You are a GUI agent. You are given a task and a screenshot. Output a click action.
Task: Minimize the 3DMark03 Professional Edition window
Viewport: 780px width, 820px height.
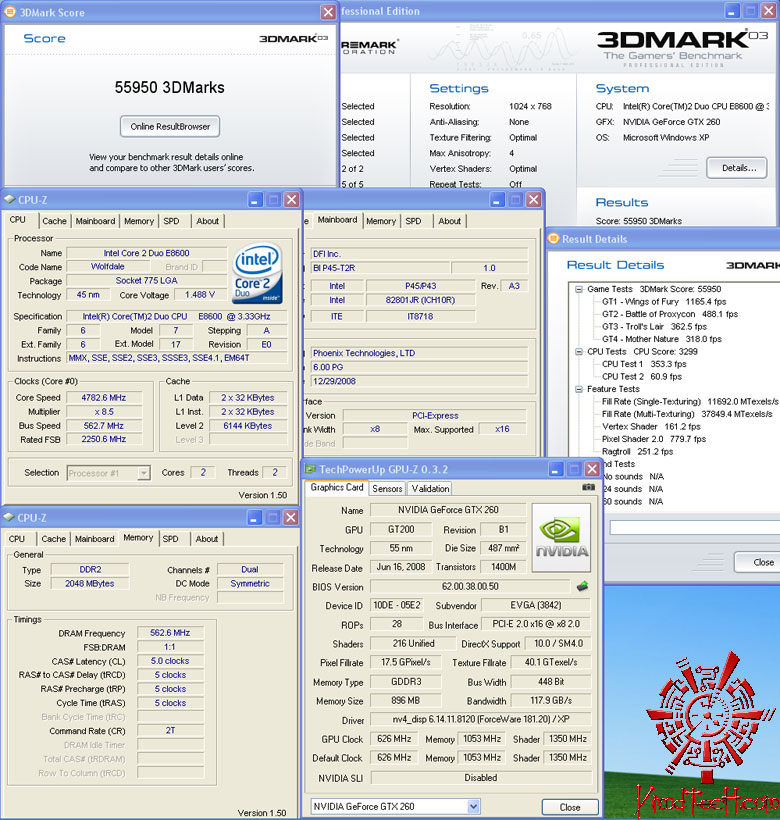coord(731,11)
